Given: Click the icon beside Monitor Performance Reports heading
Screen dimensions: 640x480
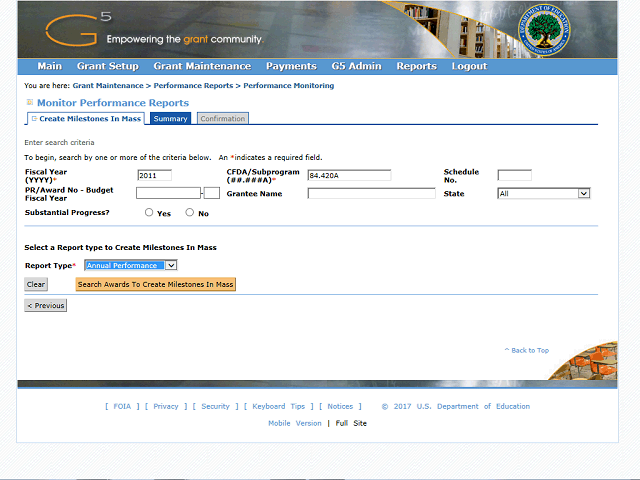Looking at the screenshot, I should click(x=30, y=102).
